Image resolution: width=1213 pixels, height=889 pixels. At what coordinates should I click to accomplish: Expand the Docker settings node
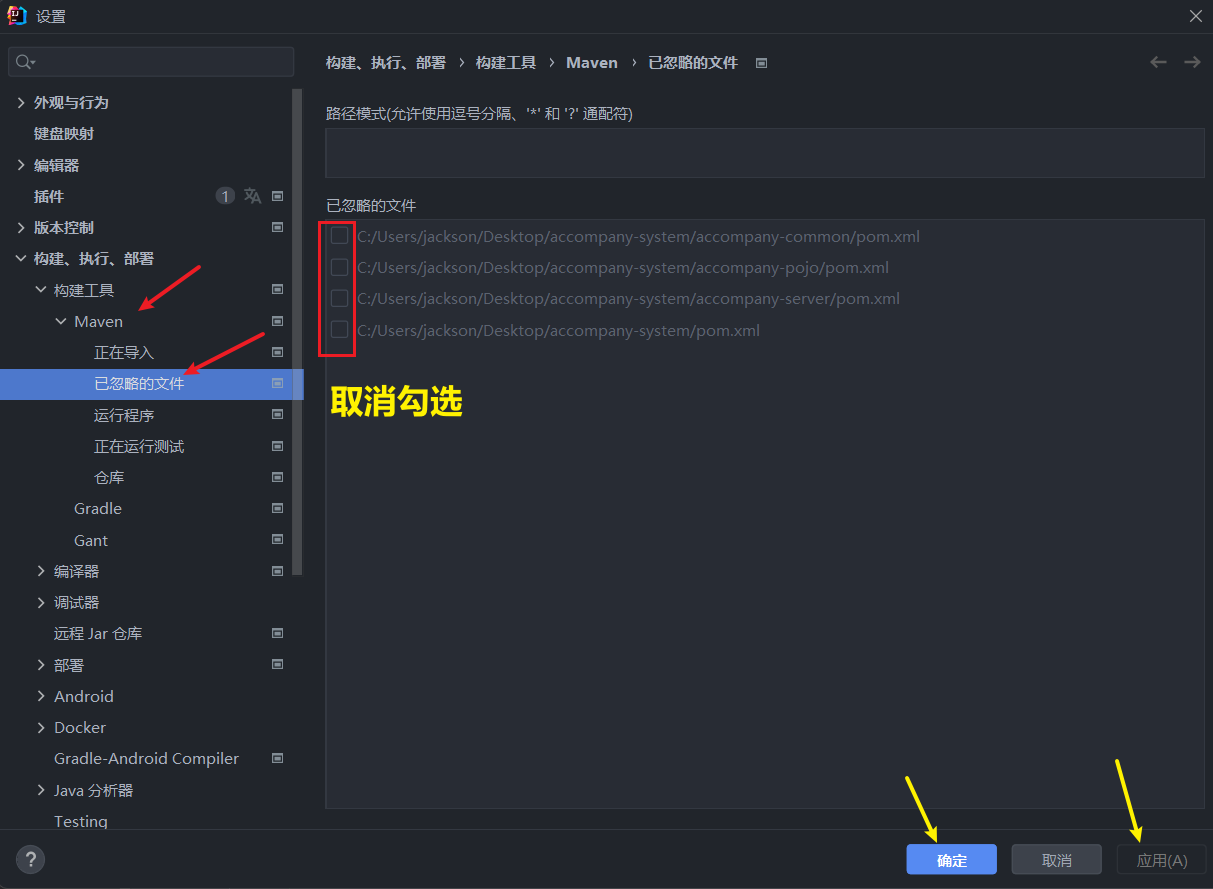tap(41, 727)
